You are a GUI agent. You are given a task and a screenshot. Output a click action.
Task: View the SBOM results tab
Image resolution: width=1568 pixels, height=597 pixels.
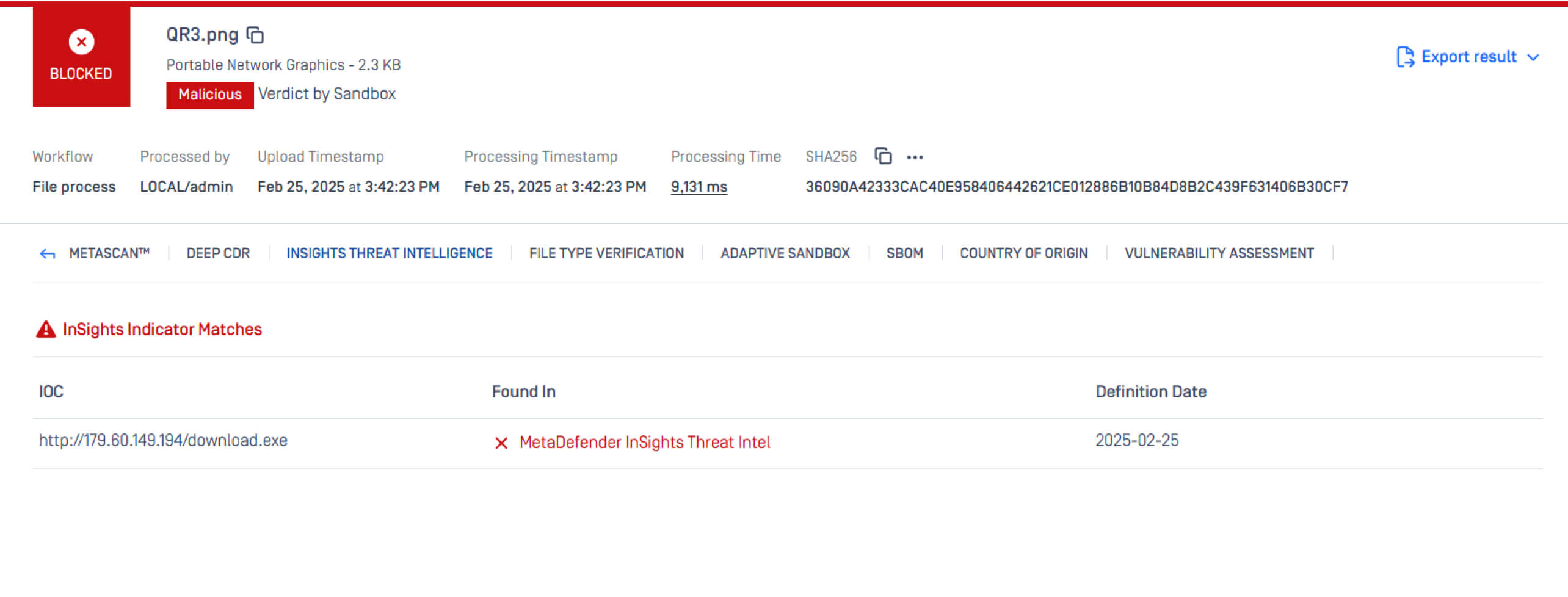(904, 253)
